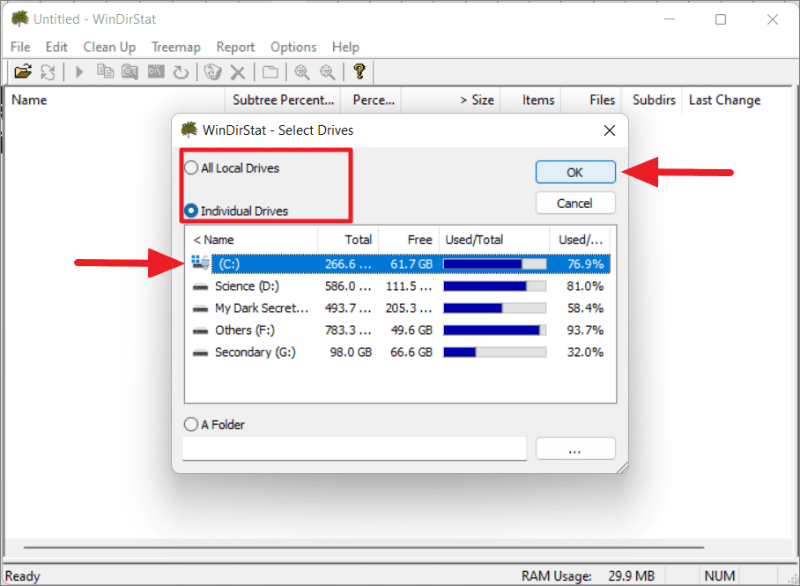Click the Open folder toolbar icon

point(22,72)
